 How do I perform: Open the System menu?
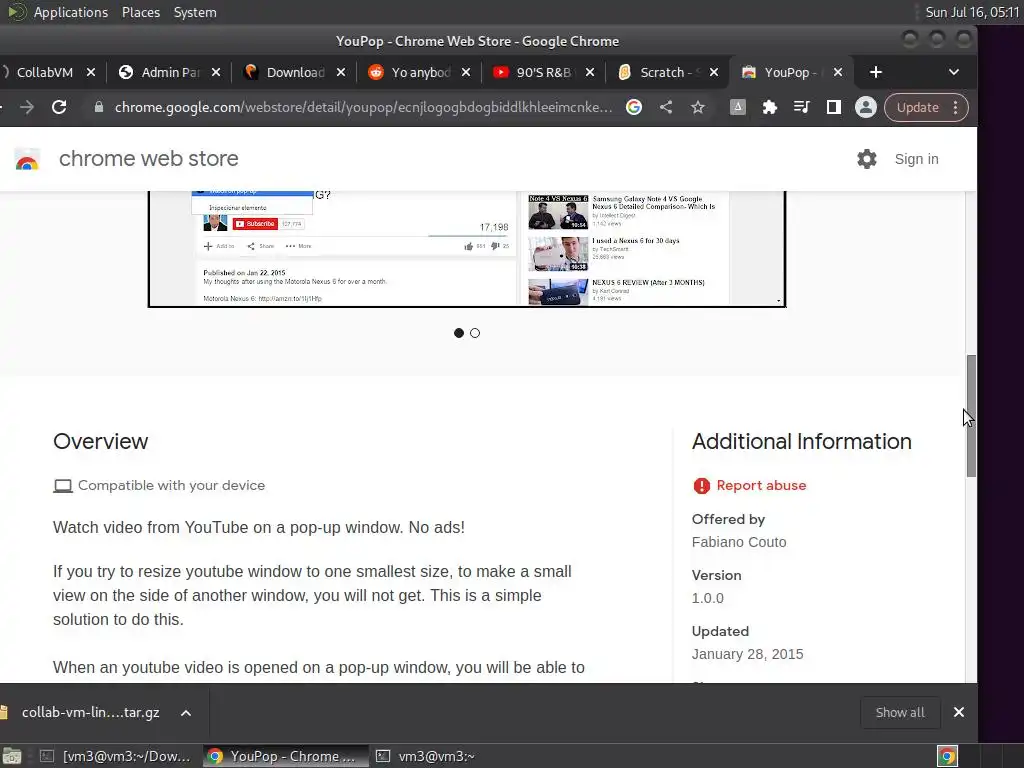point(195,12)
